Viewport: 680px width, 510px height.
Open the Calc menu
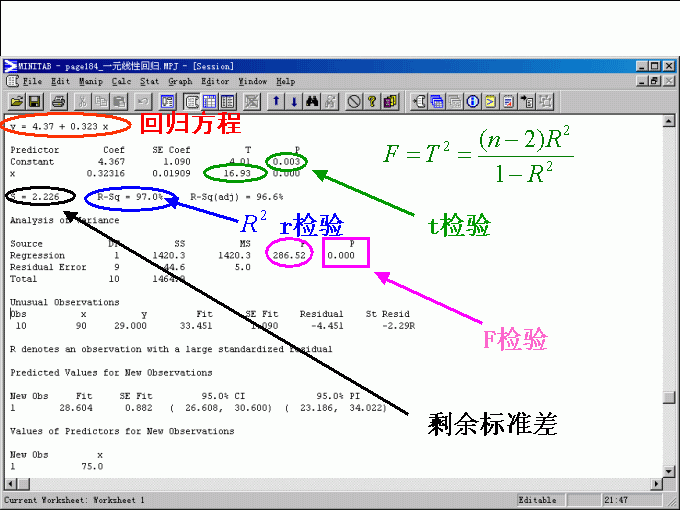point(121,81)
